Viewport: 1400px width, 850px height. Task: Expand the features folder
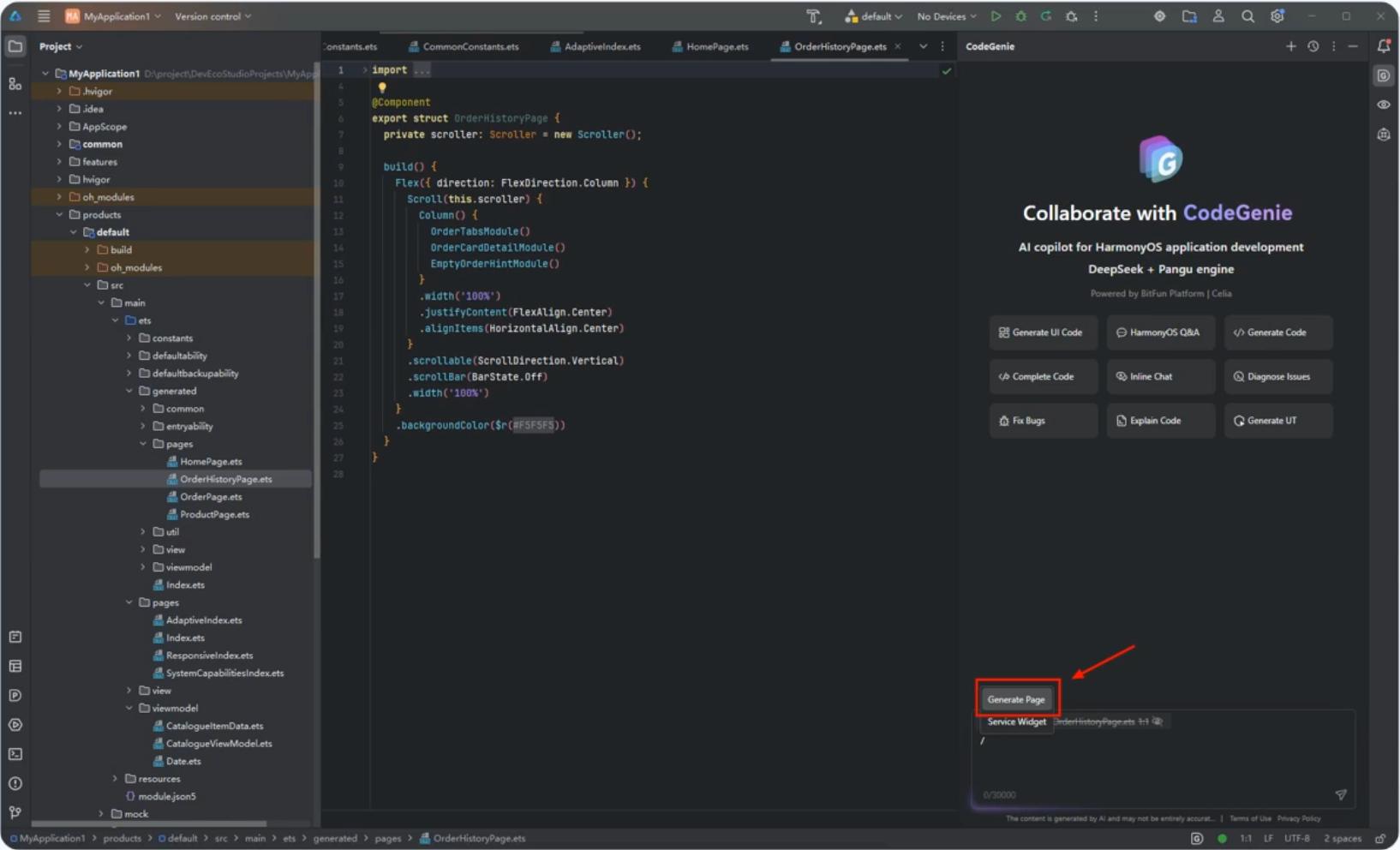[x=59, y=161]
